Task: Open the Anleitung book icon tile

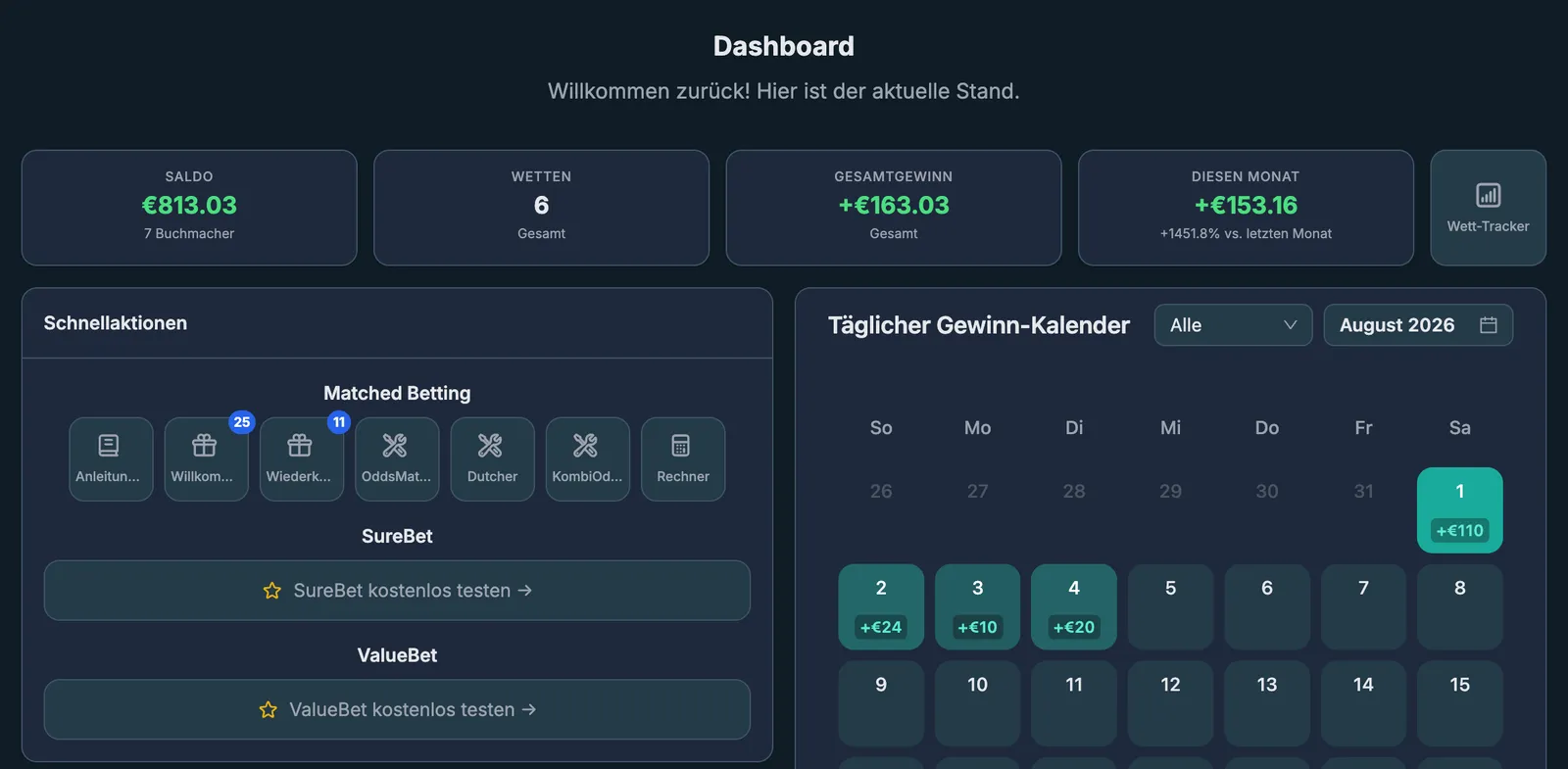Action: tap(111, 459)
